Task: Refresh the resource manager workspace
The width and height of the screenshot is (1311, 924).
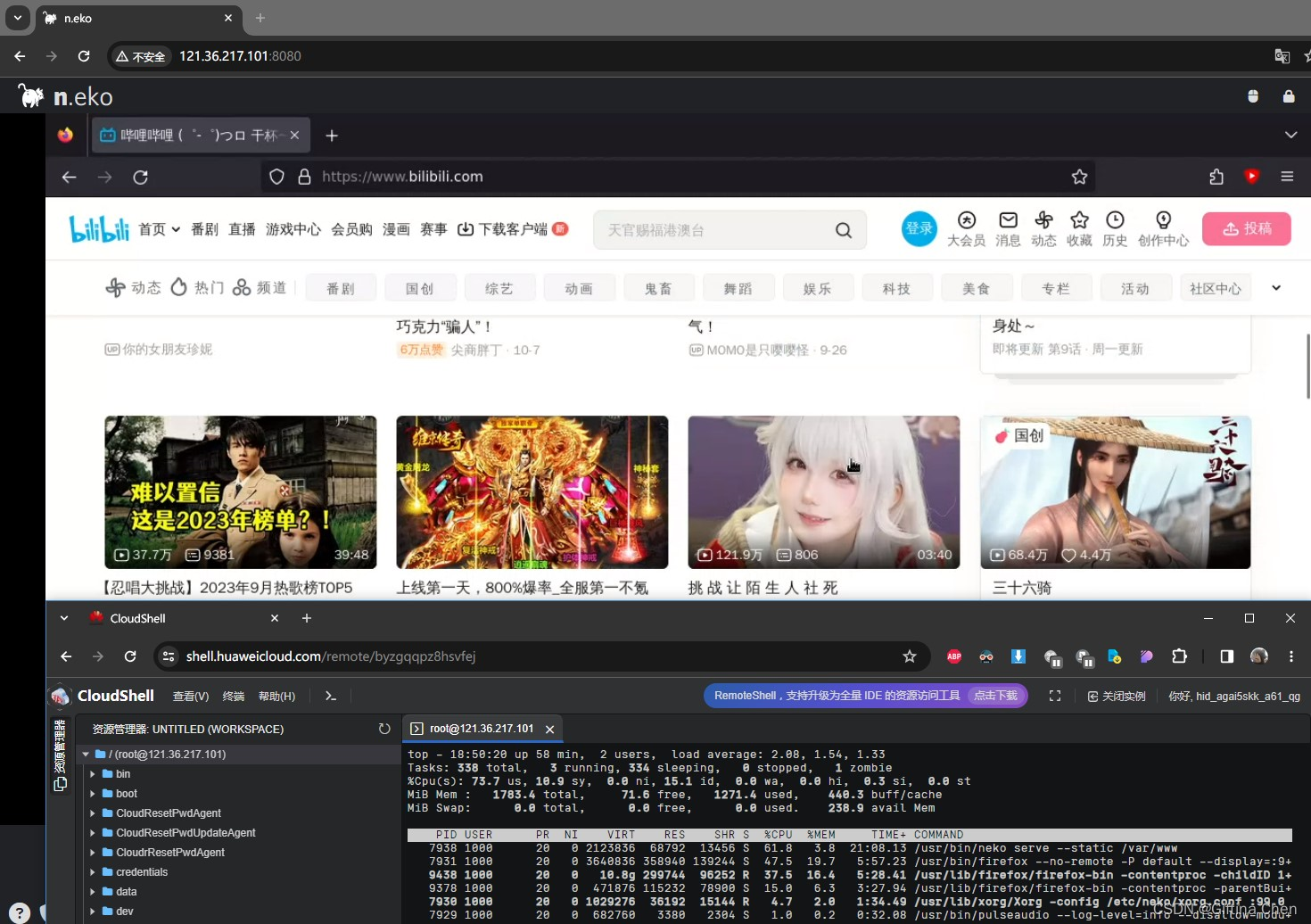Action: pyautogui.click(x=384, y=729)
